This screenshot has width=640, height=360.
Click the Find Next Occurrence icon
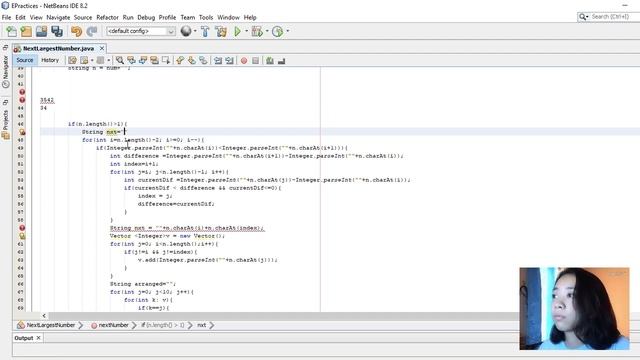(142, 60)
